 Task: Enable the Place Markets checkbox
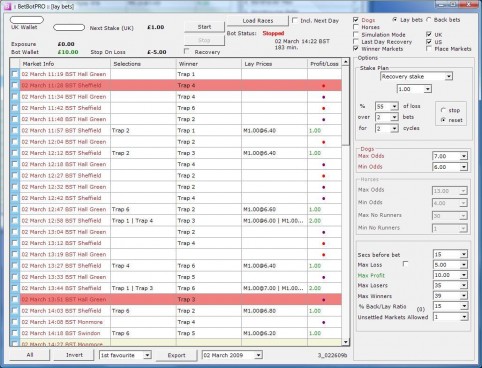point(429,49)
